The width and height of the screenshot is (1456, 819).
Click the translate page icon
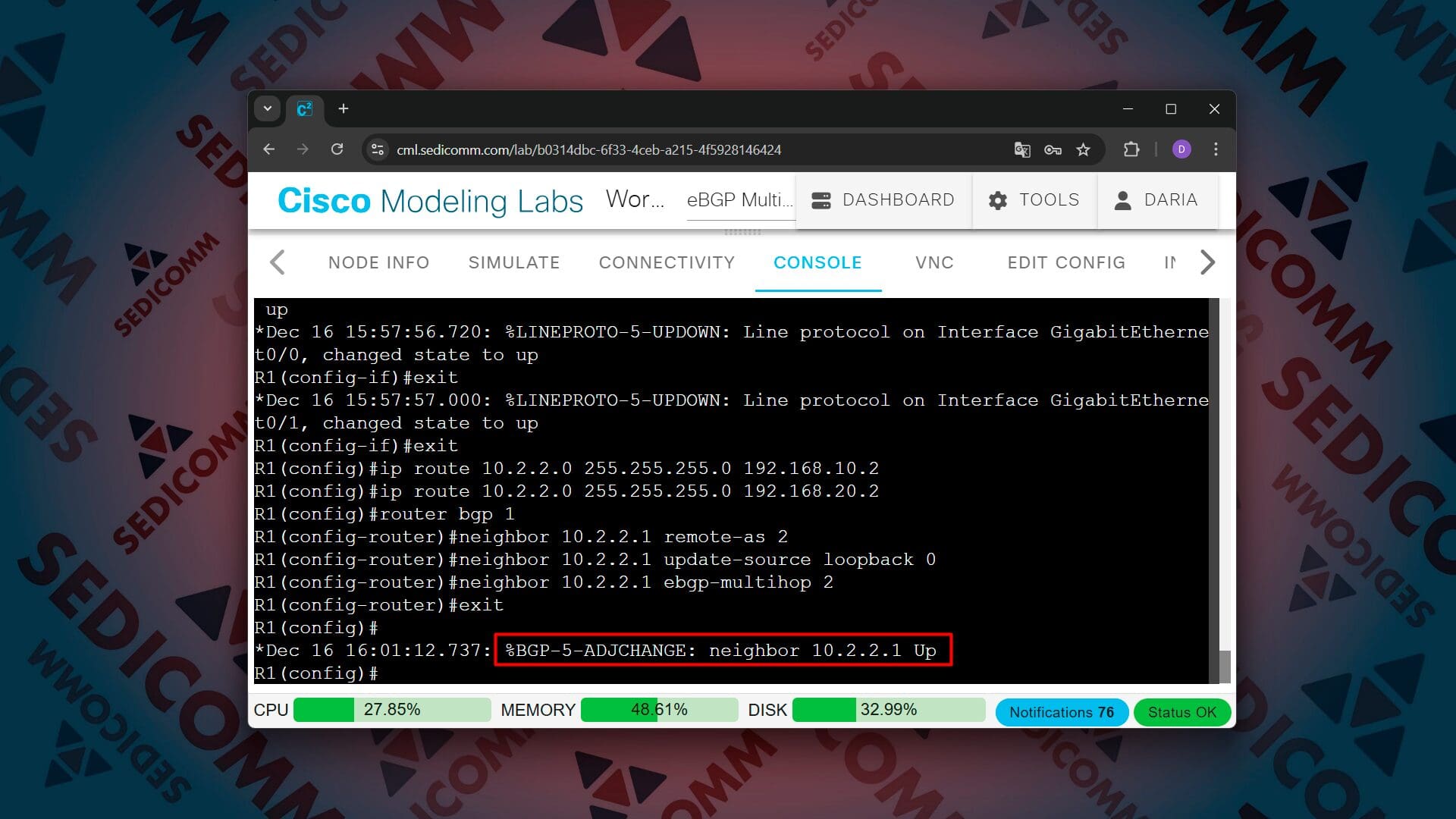[x=1021, y=149]
